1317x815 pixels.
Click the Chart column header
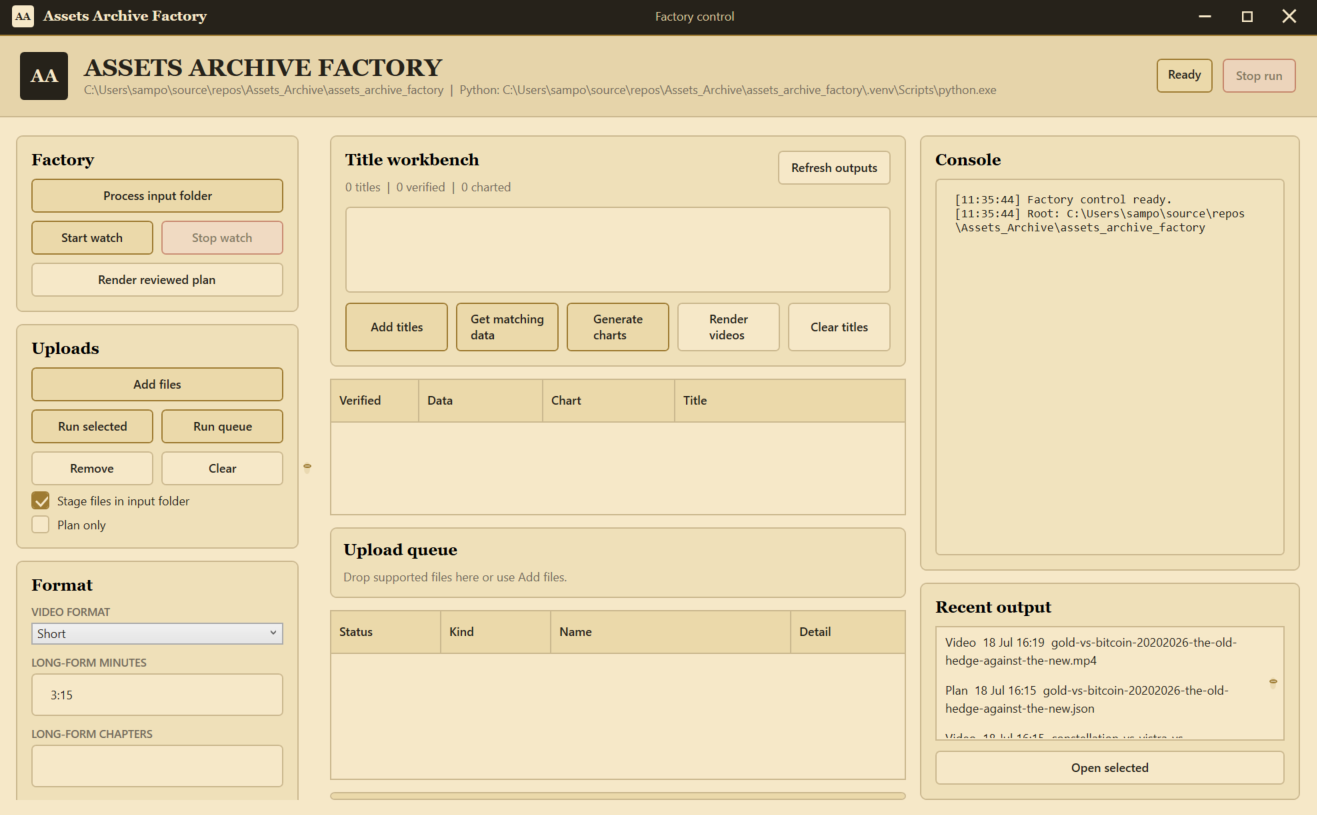[609, 401]
